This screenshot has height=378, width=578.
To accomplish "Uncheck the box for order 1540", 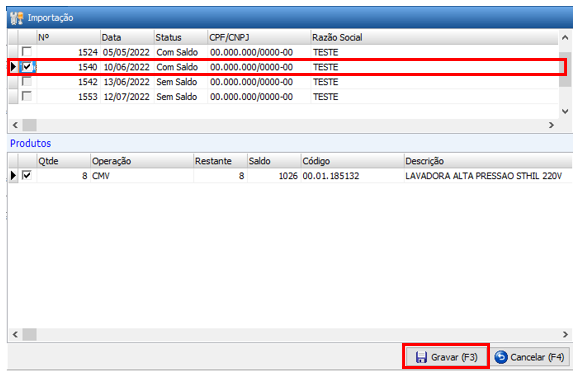I will pyautogui.click(x=27, y=67).
